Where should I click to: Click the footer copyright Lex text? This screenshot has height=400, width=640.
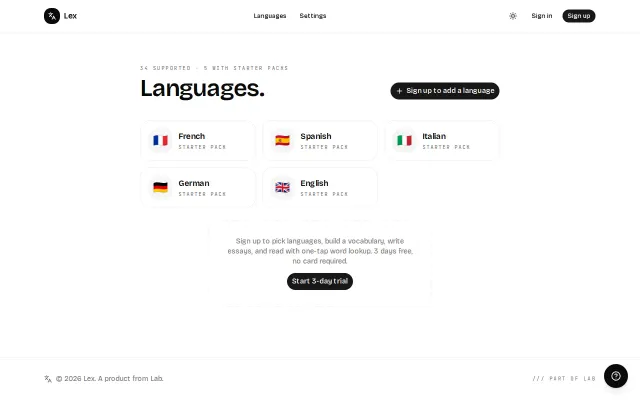click(x=110, y=379)
